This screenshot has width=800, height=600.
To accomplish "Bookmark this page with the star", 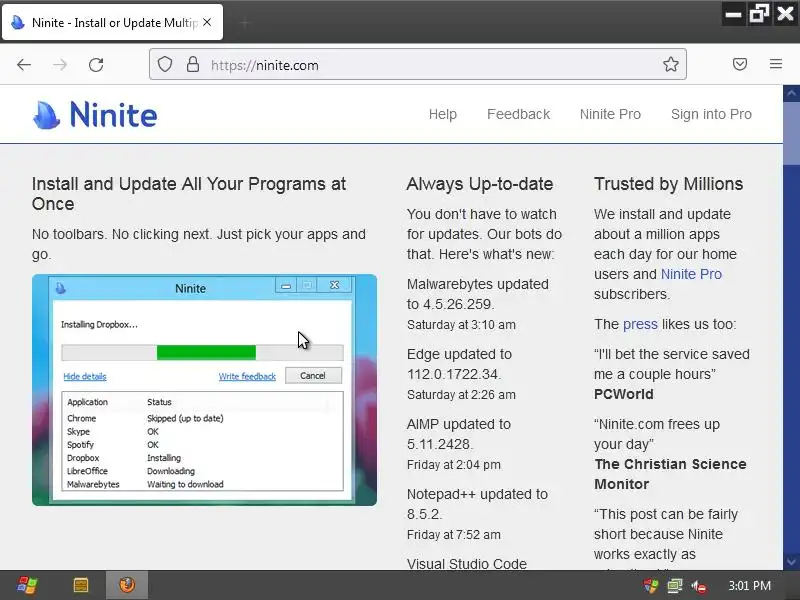I will (670, 64).
